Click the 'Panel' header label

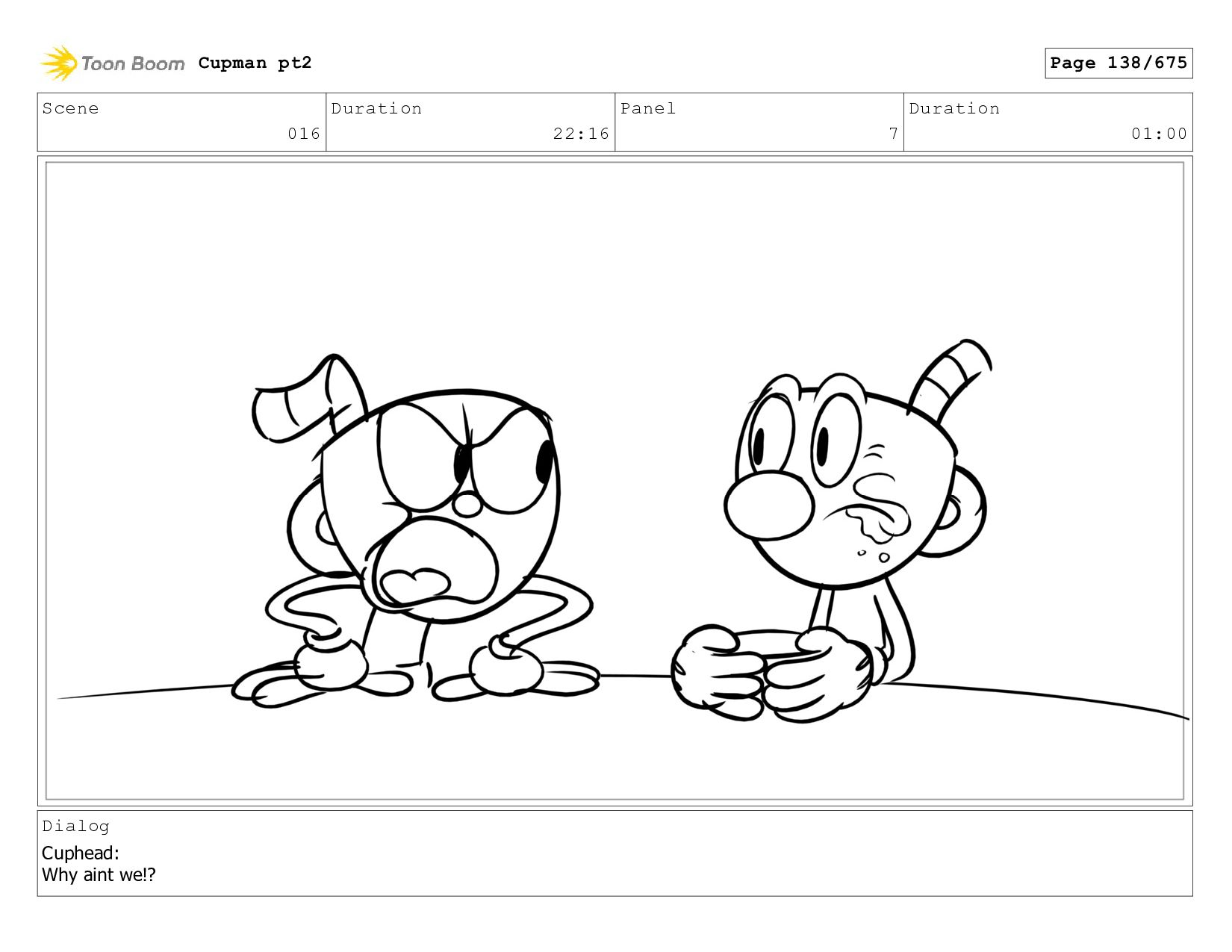[648, 108]
